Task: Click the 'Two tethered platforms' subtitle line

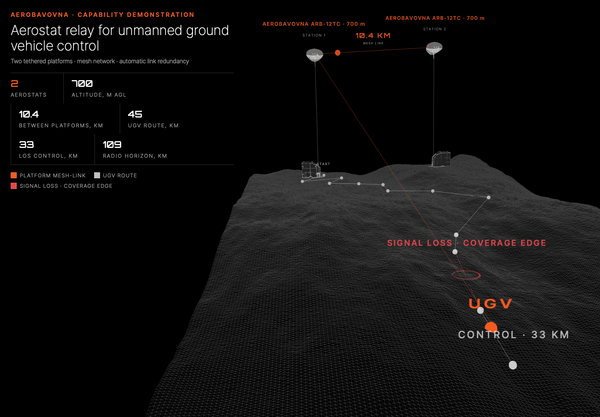Action: (100, 61)
